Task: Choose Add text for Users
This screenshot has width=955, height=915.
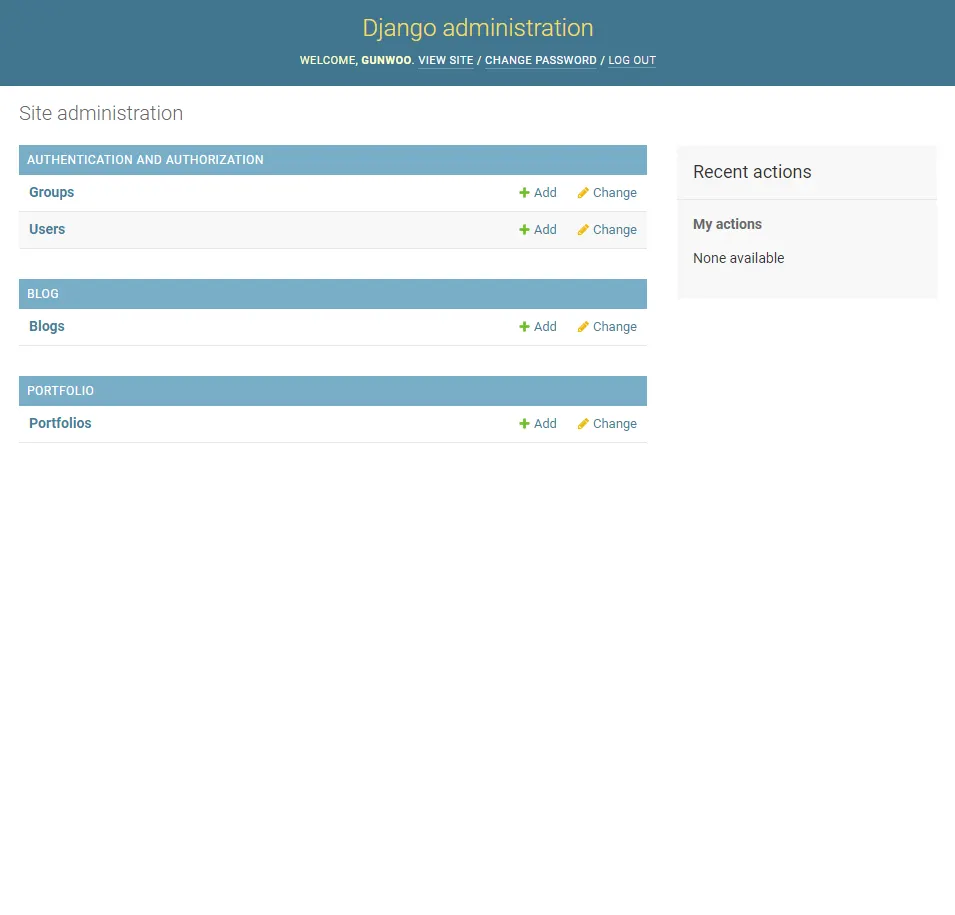Action: click(545, 230)
